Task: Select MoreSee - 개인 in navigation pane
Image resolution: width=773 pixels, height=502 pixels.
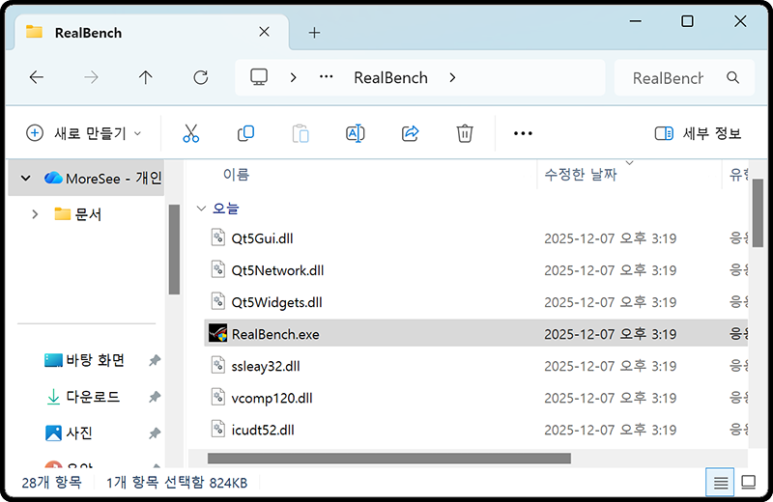Action: coord(86,178)
